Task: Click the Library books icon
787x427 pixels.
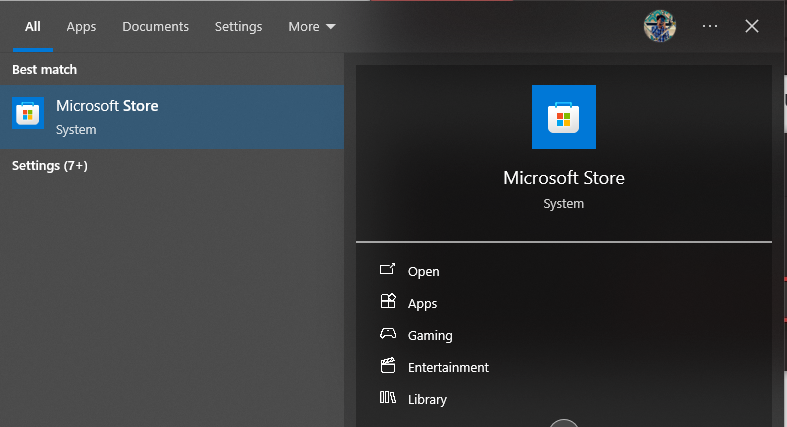Action: (388, 399)
